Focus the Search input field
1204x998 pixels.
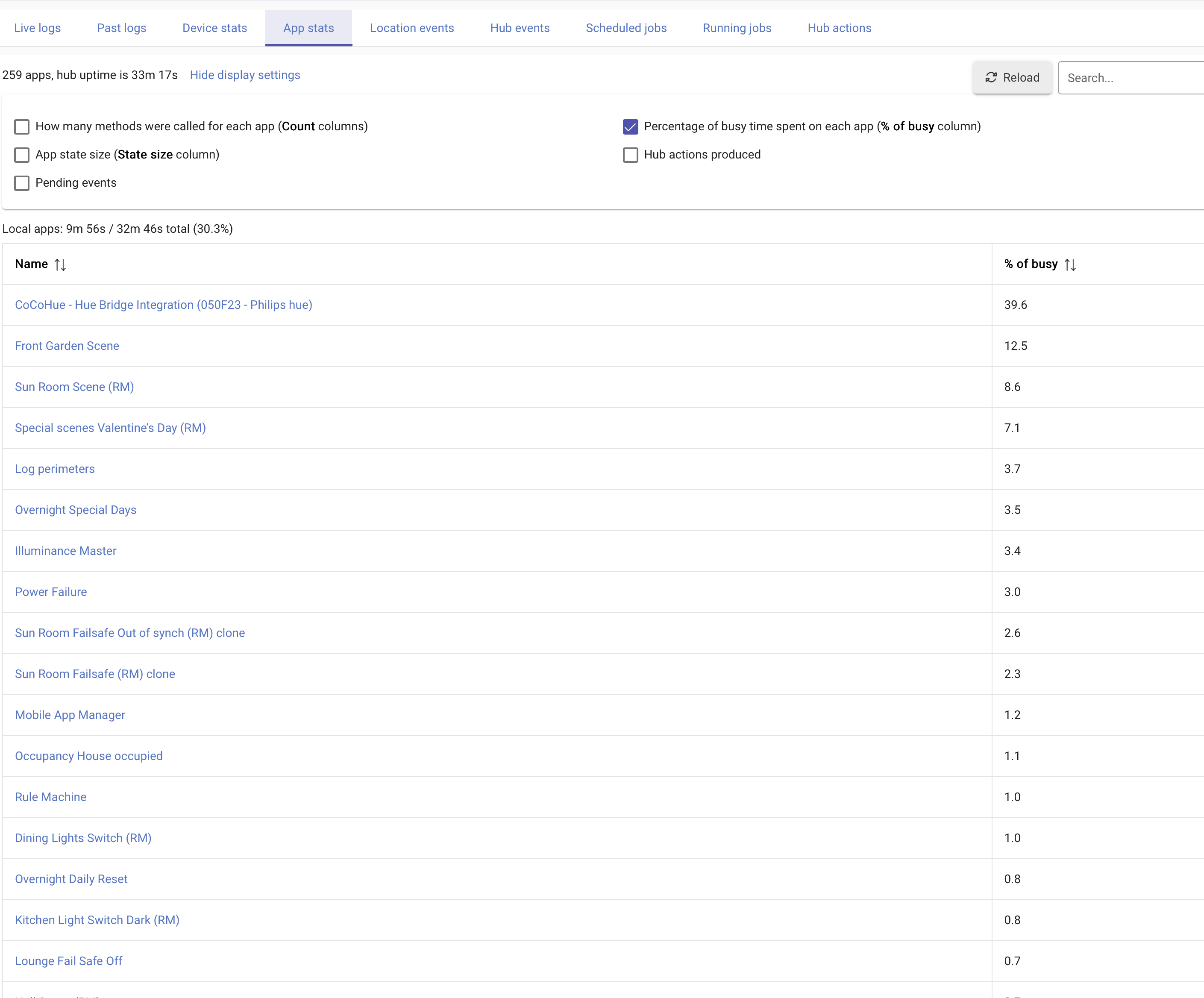click(1132, 78)
